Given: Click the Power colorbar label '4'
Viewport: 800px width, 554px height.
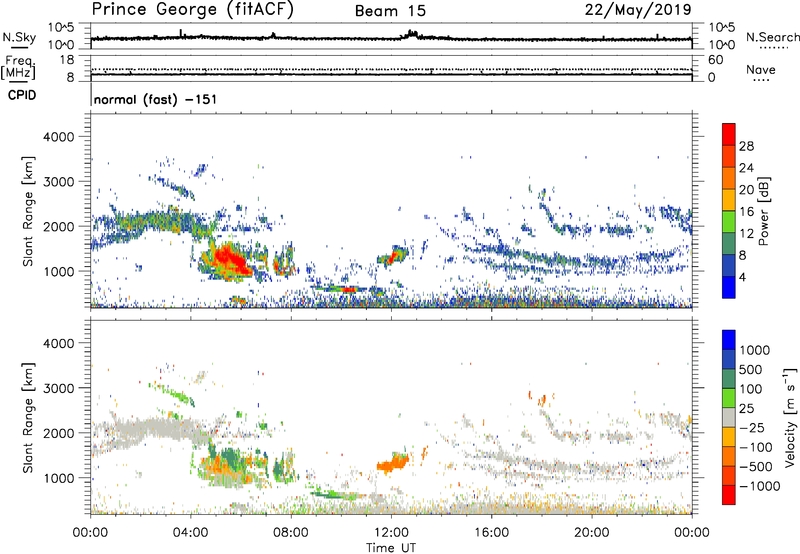Looking at the screenshot, I should click(x=743, y=277).
